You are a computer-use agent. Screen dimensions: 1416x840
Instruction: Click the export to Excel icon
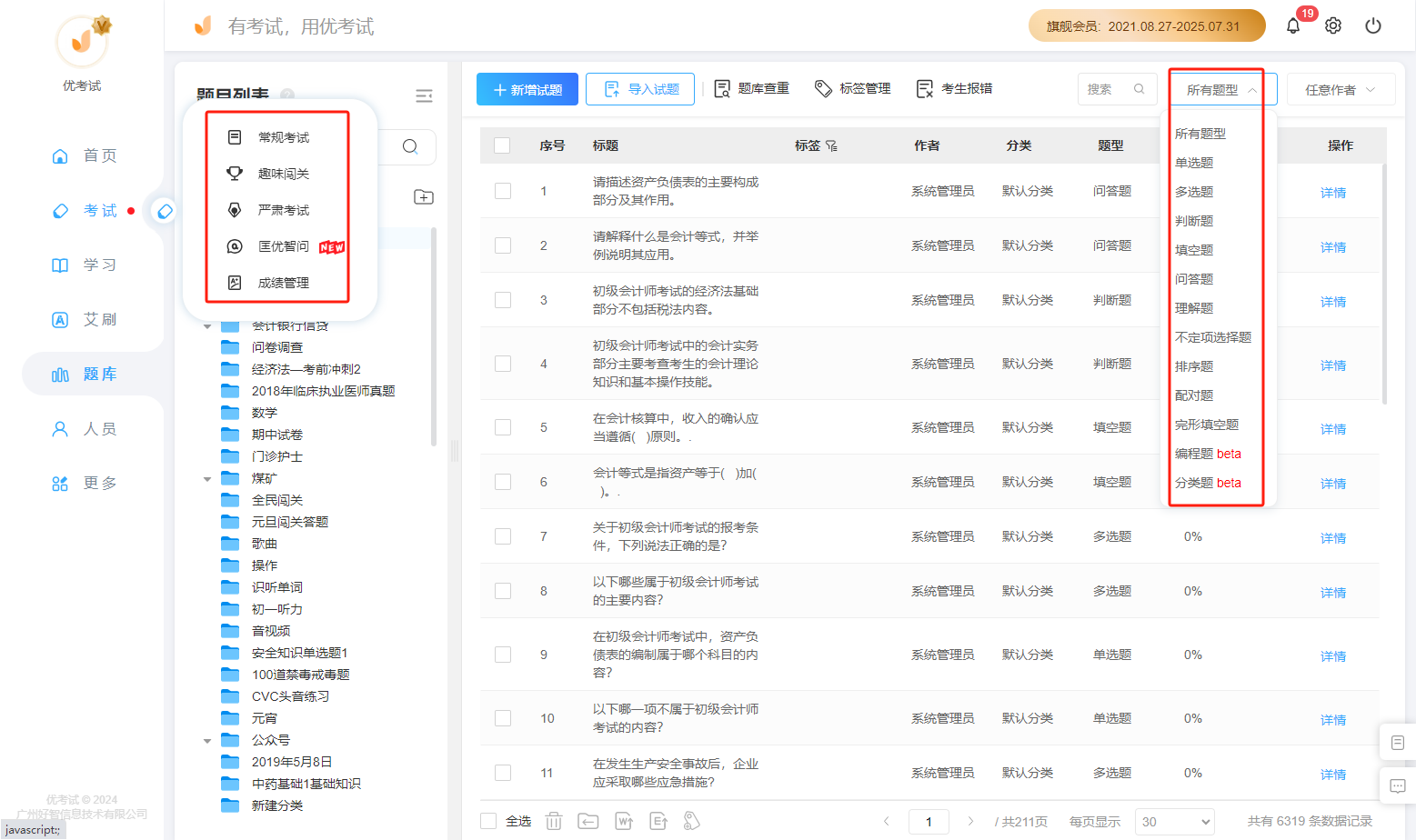click(658, 821)
